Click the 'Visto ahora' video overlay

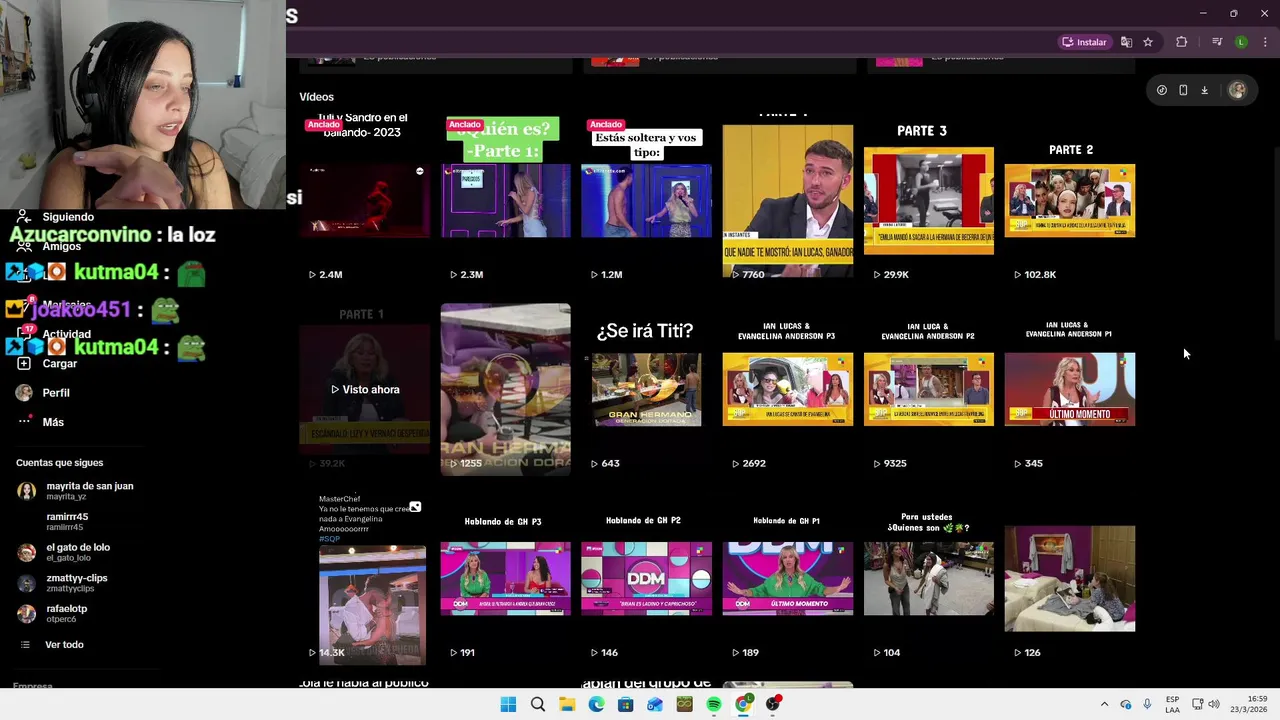point(365,389)
